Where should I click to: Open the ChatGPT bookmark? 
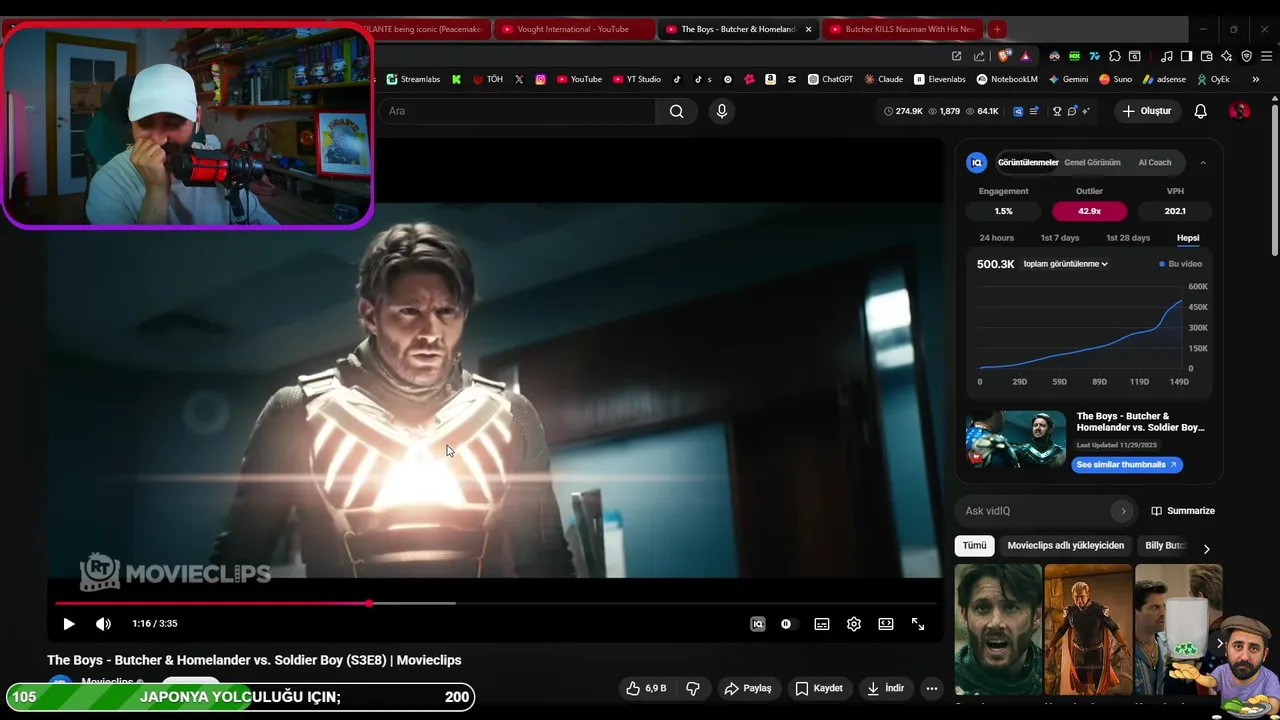(831, 79)
